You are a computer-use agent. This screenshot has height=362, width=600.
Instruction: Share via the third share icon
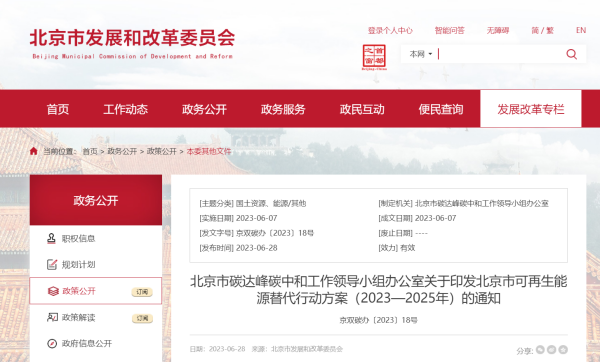[563, 349]
